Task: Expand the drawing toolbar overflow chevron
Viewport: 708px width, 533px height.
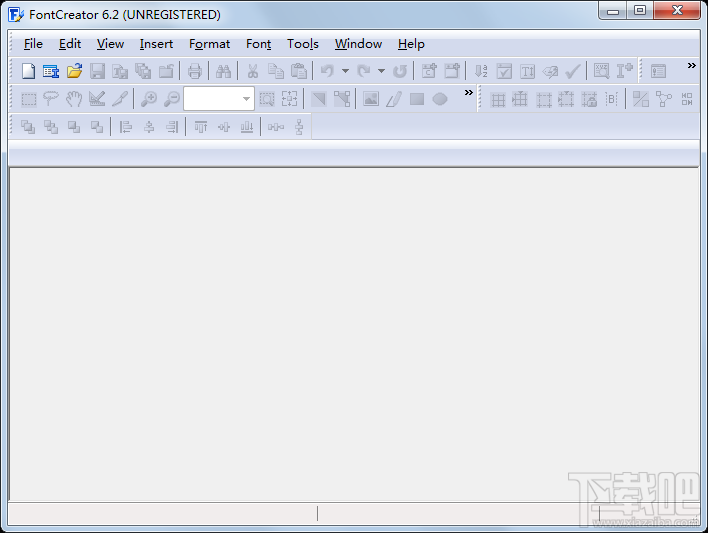Action: [469, 93]
